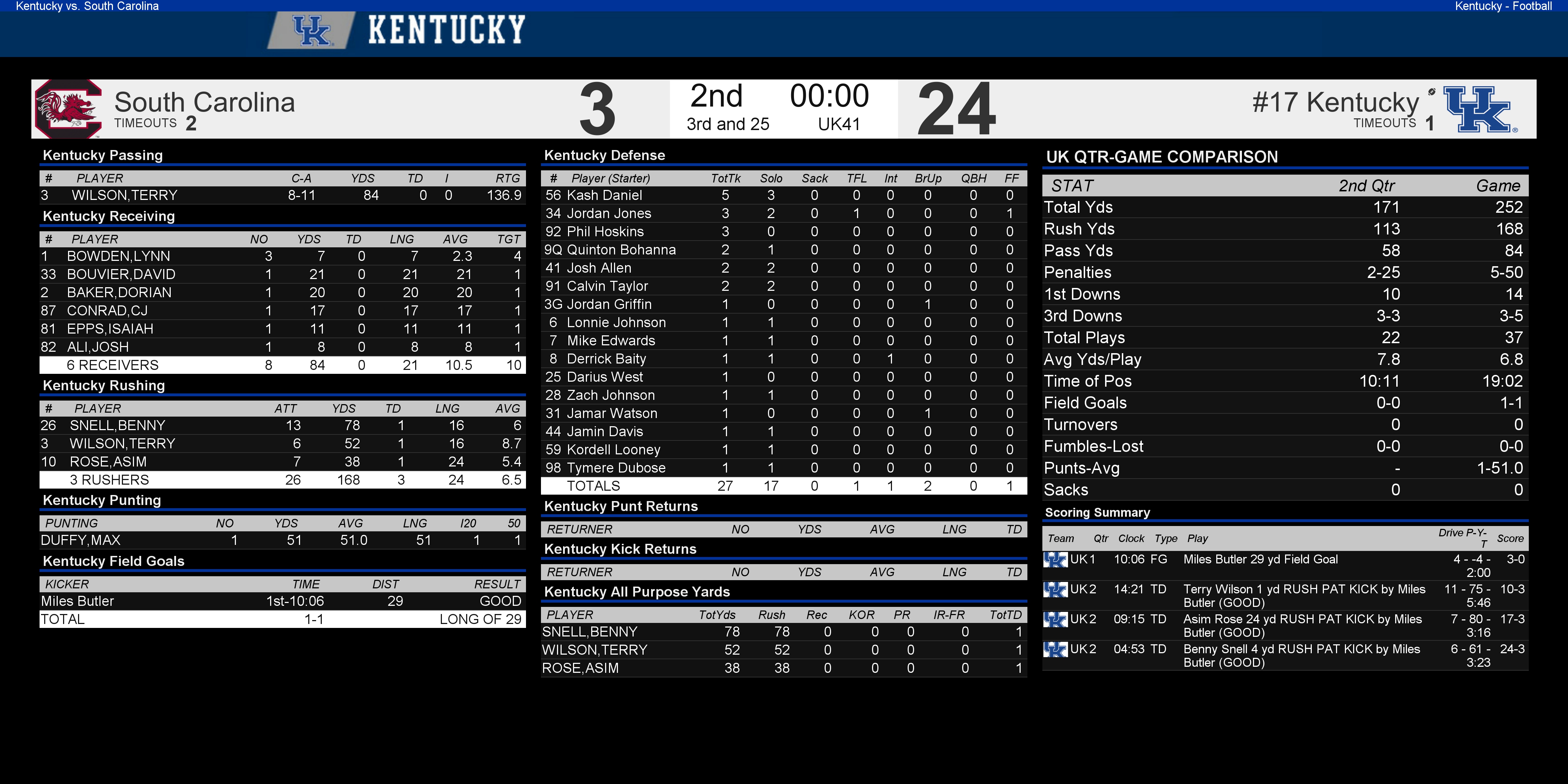Image resolution: width=1568 pixels, height=784 pixels.
Task: Click UK logo beside field goal score
Action: (1055, 559)
